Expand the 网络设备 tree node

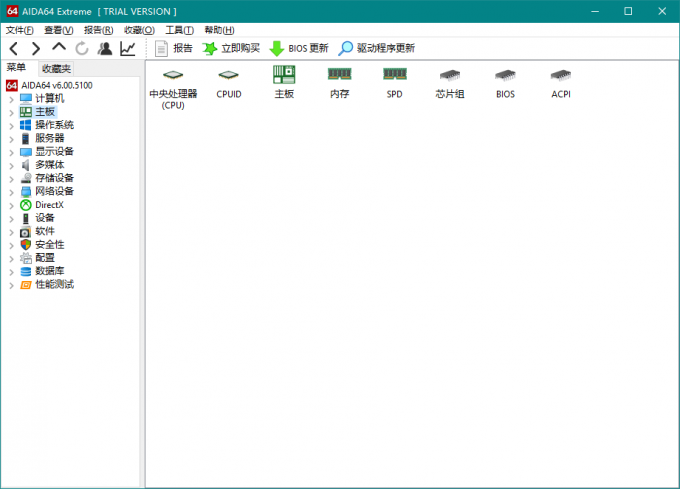click(12, 192)
